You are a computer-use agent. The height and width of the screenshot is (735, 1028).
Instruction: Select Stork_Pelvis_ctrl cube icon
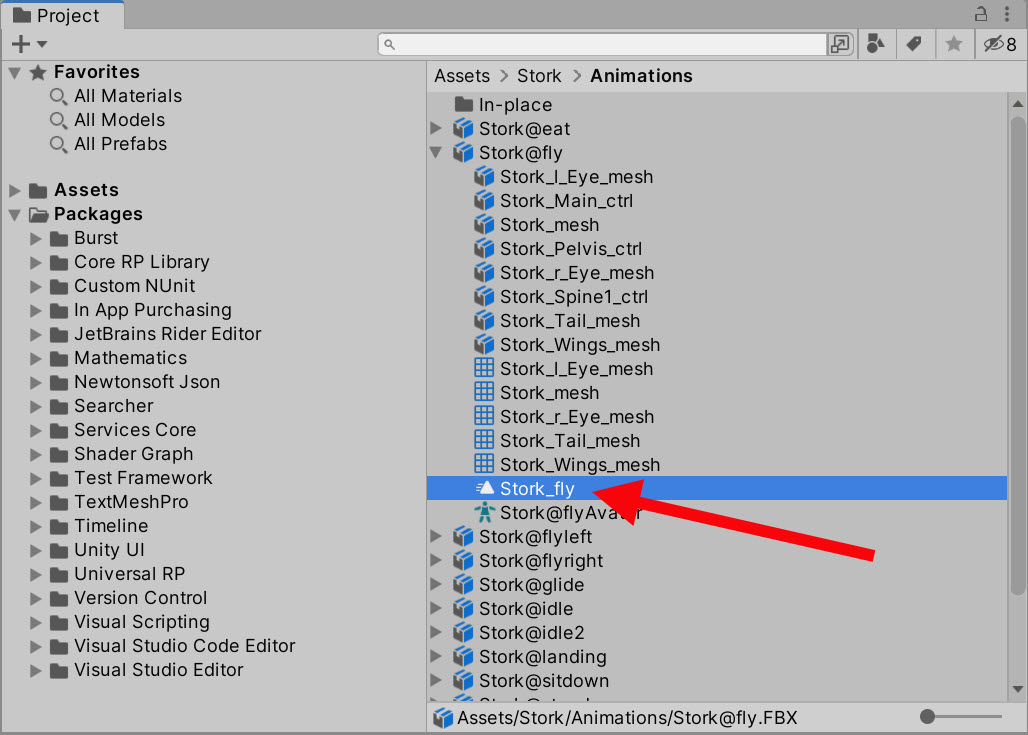pyautogui.click(x=484, y=248)
